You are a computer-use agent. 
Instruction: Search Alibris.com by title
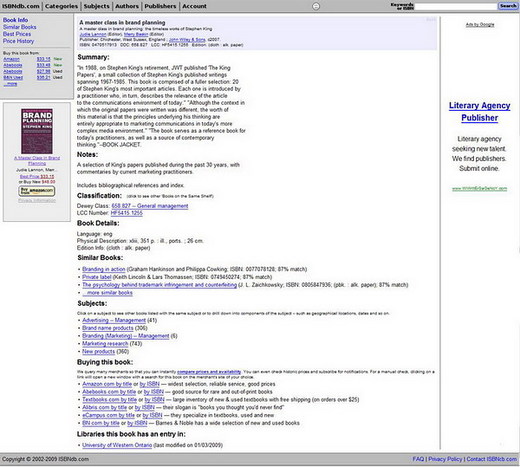[105, 407]
